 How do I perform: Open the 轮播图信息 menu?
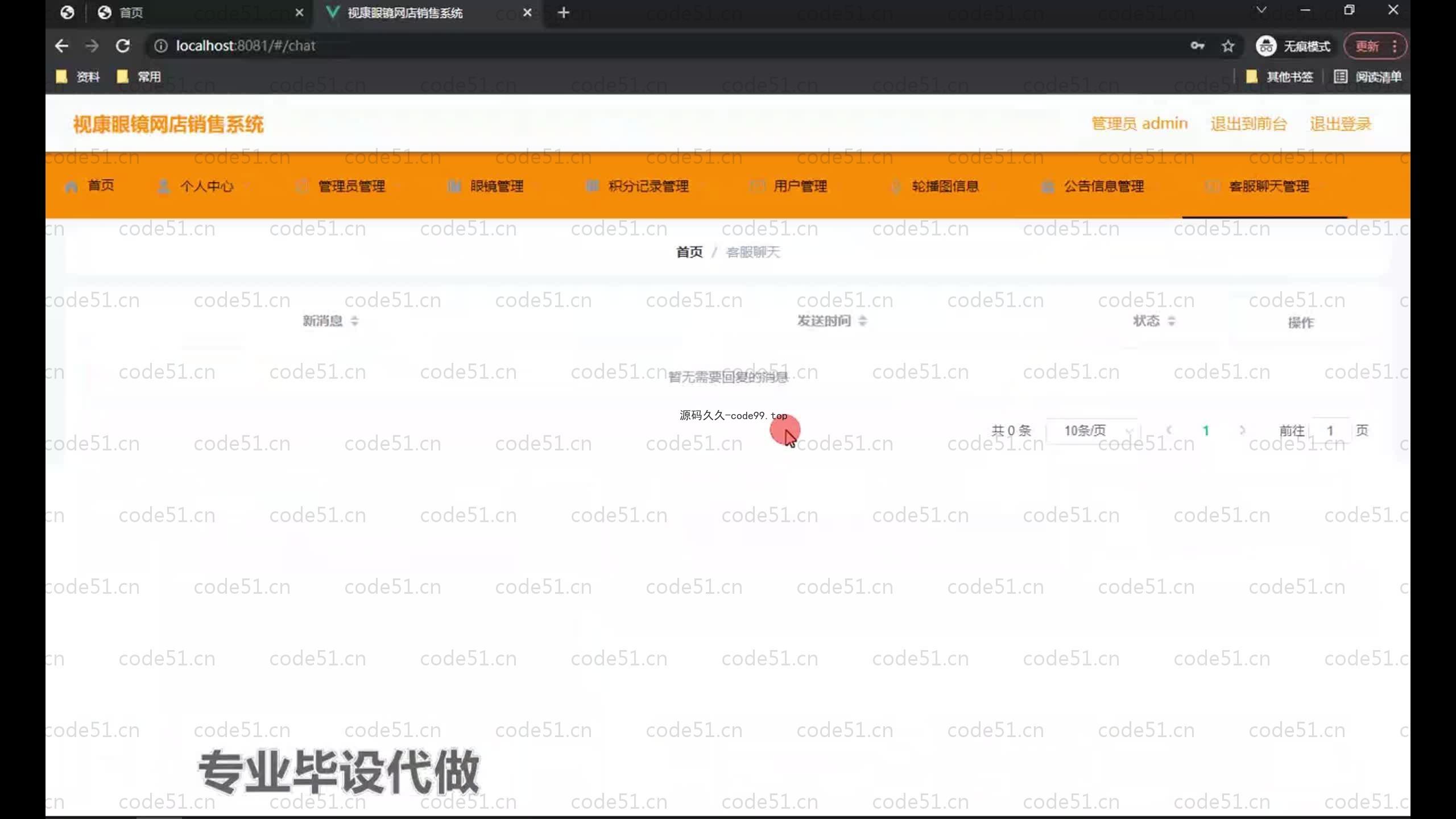click(x=945, y=186)
